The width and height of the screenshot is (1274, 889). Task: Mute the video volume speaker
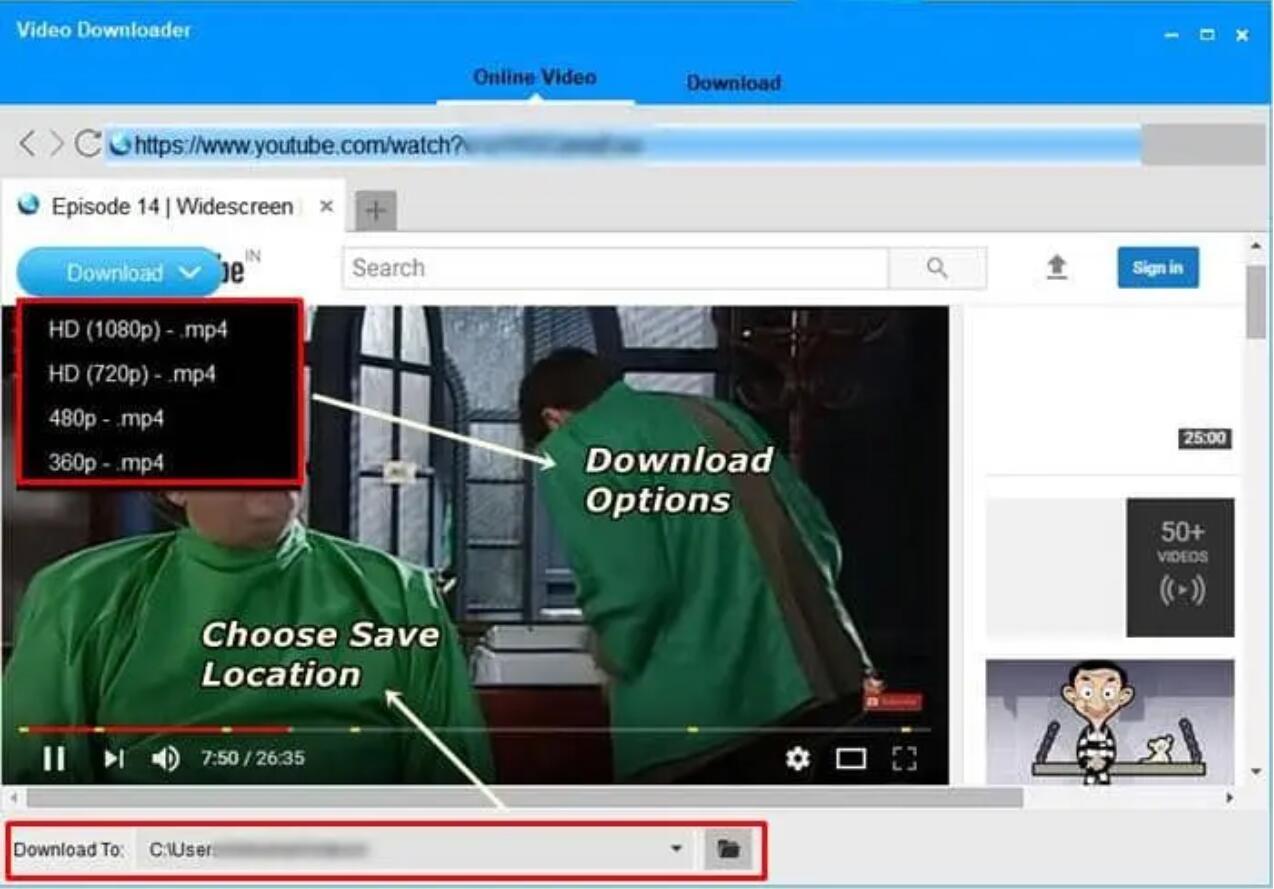(165, 759)
